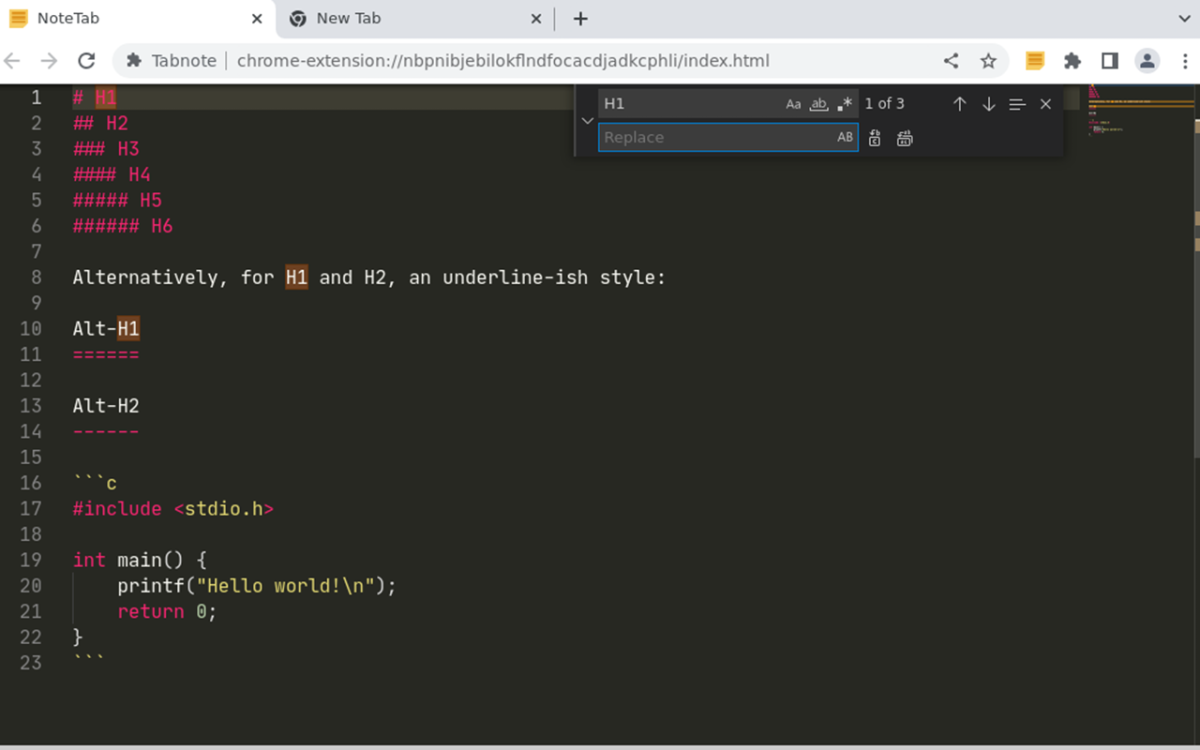Reload the Tabnote page
The height and width of the screenshot is (750, 1200).
86,61
